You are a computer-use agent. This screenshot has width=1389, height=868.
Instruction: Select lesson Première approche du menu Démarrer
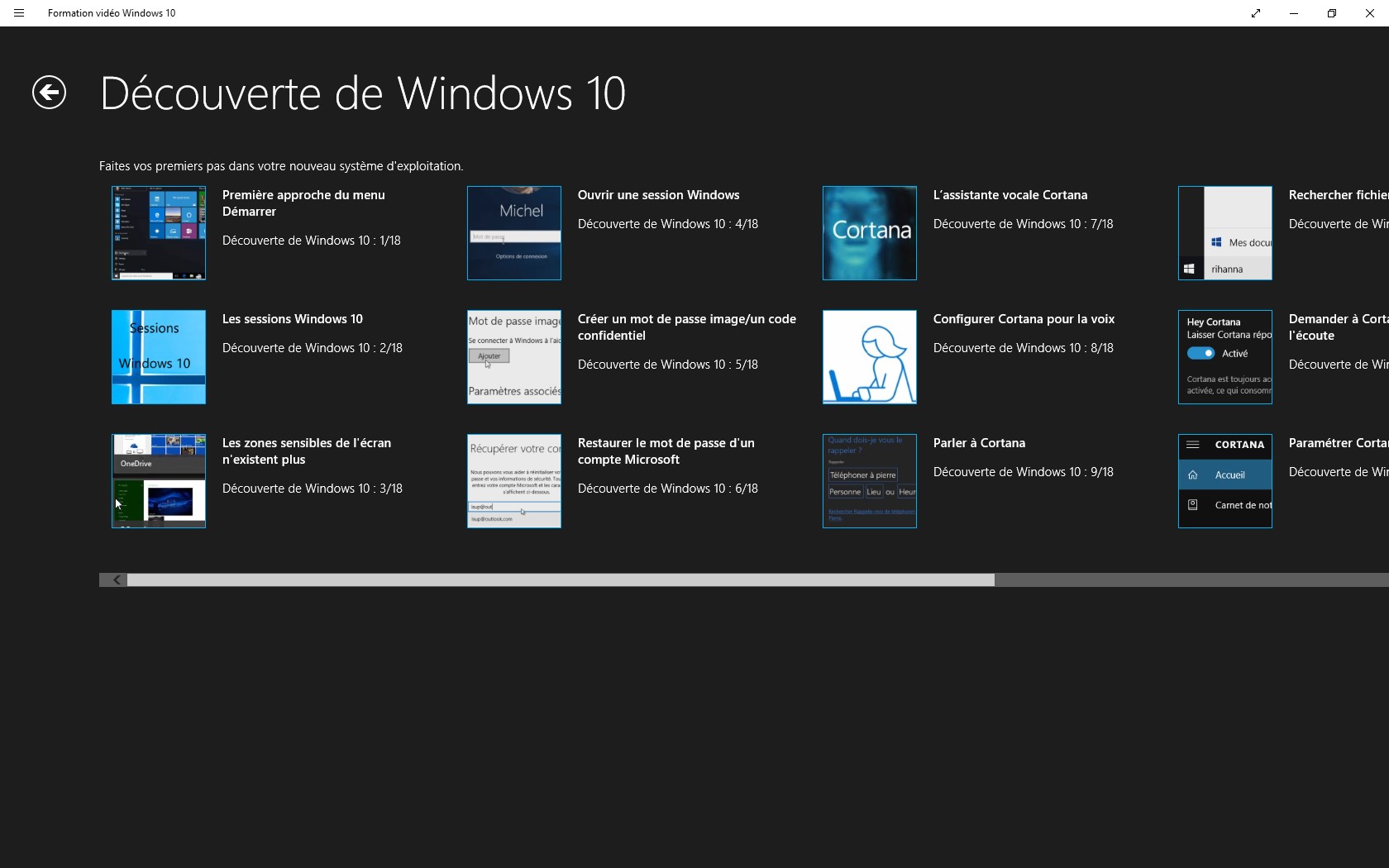pyautogui.click(x=303, y=203)
